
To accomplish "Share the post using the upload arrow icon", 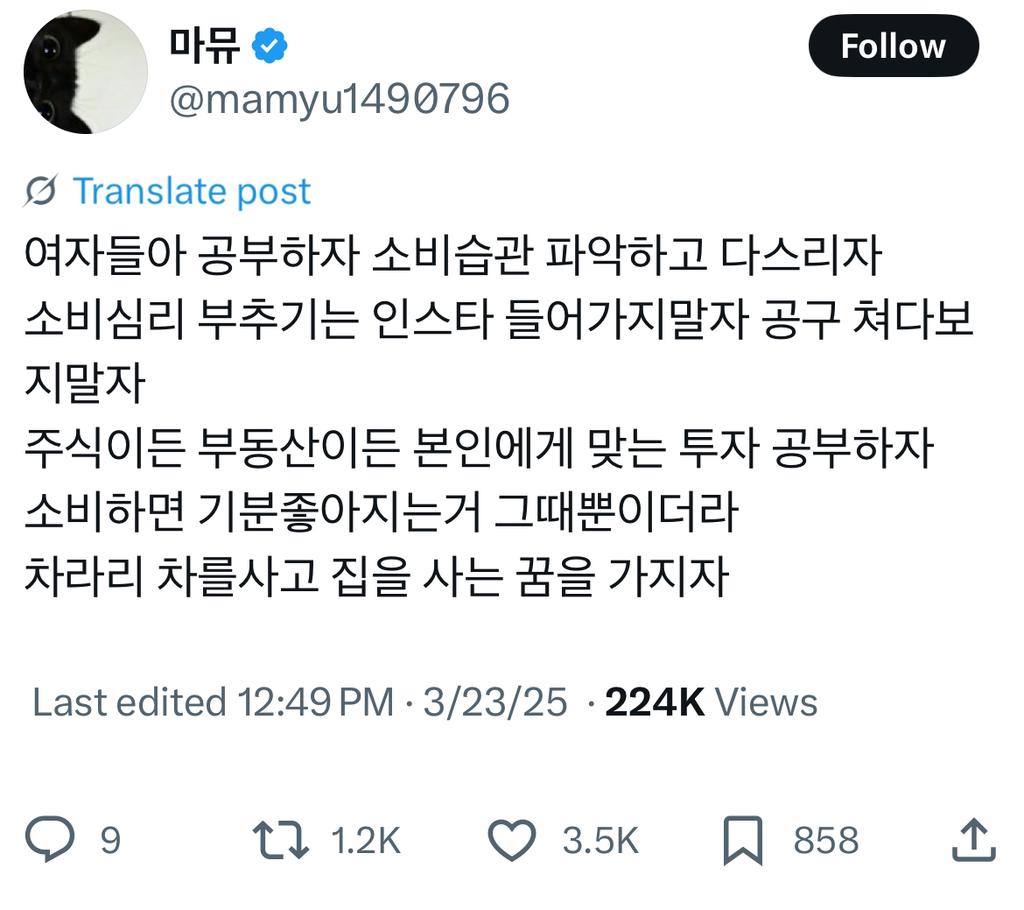I will 974,840.
